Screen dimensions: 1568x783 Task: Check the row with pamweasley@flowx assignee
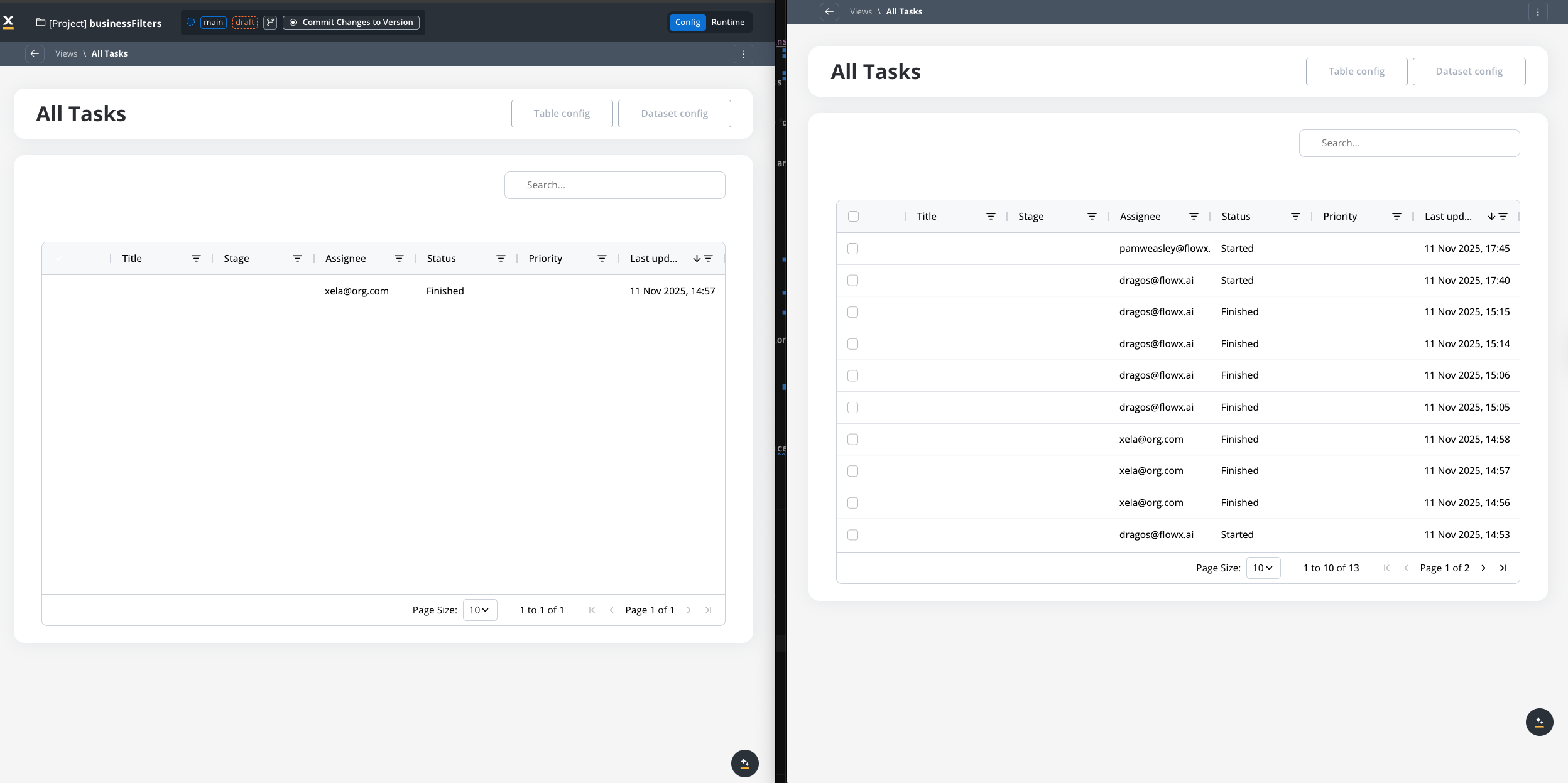click(852, 249)
